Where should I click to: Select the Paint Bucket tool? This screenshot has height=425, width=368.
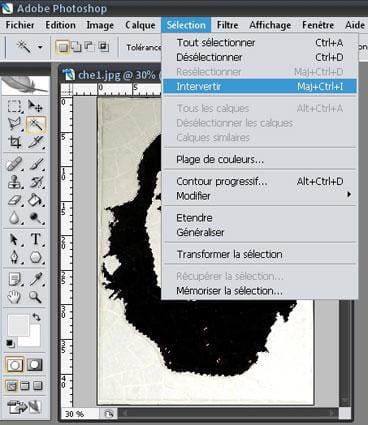click(x=35, y=200)
